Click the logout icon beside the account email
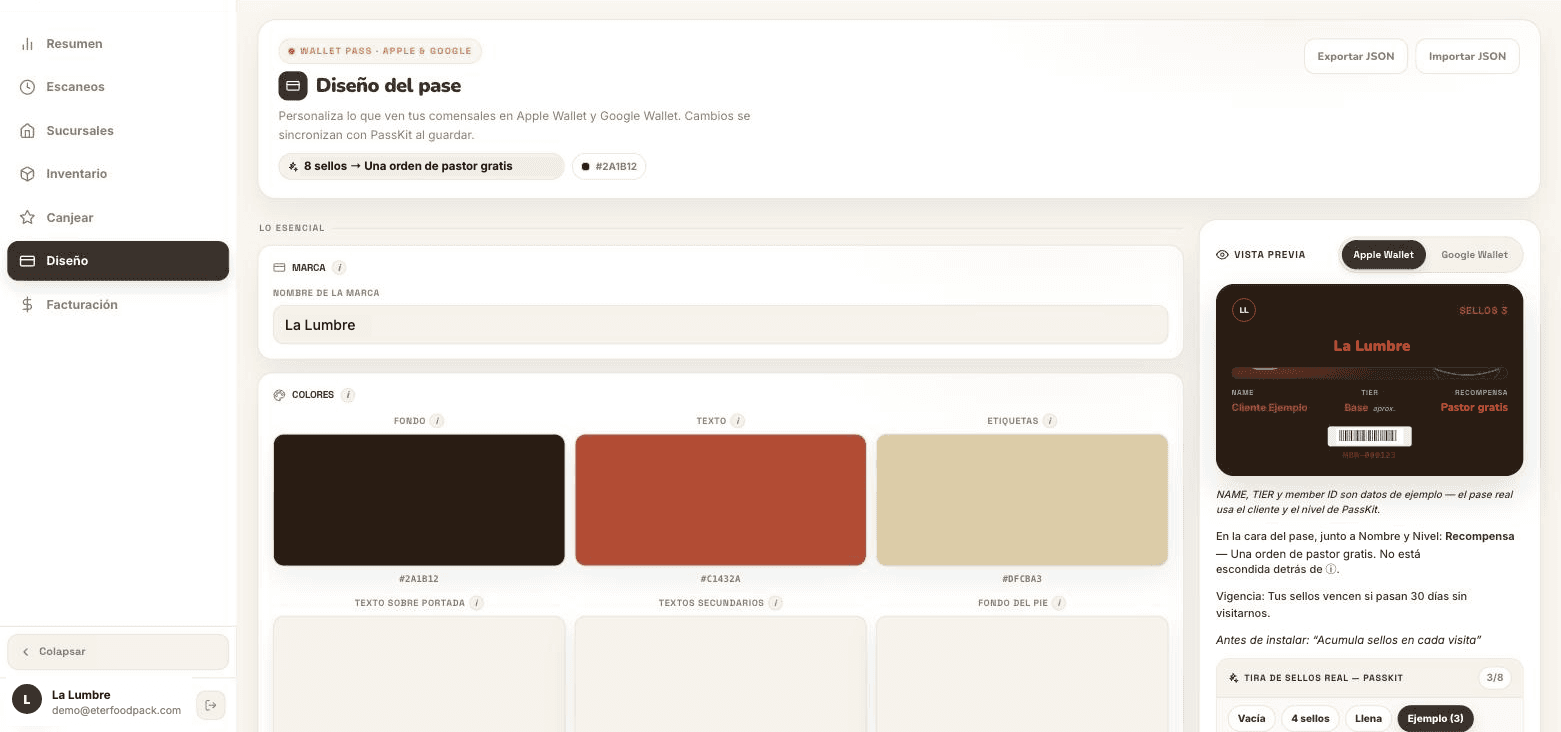This screenshot has width=1561, height=732. click(x=210, y=705)
